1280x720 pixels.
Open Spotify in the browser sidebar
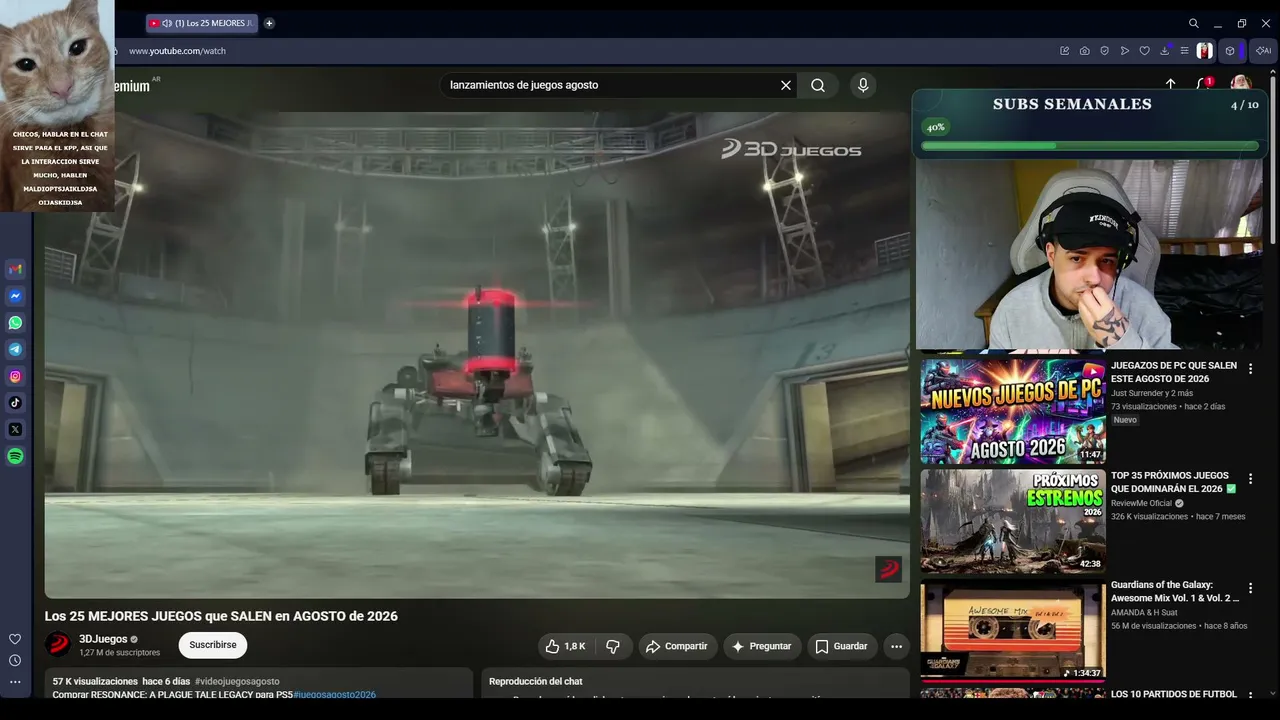[15, 456]
